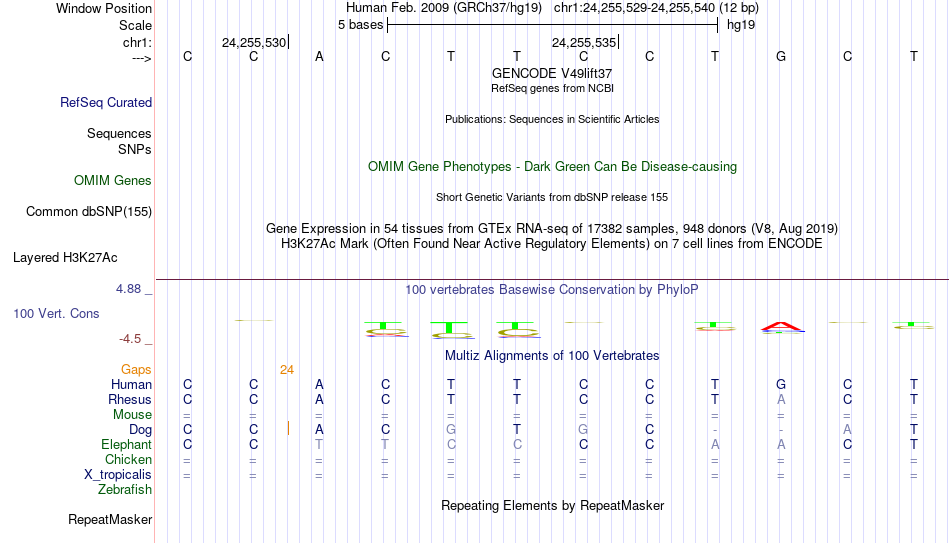Click 100 vertebrates Basewise Conservation title

(x=552, y=290)
